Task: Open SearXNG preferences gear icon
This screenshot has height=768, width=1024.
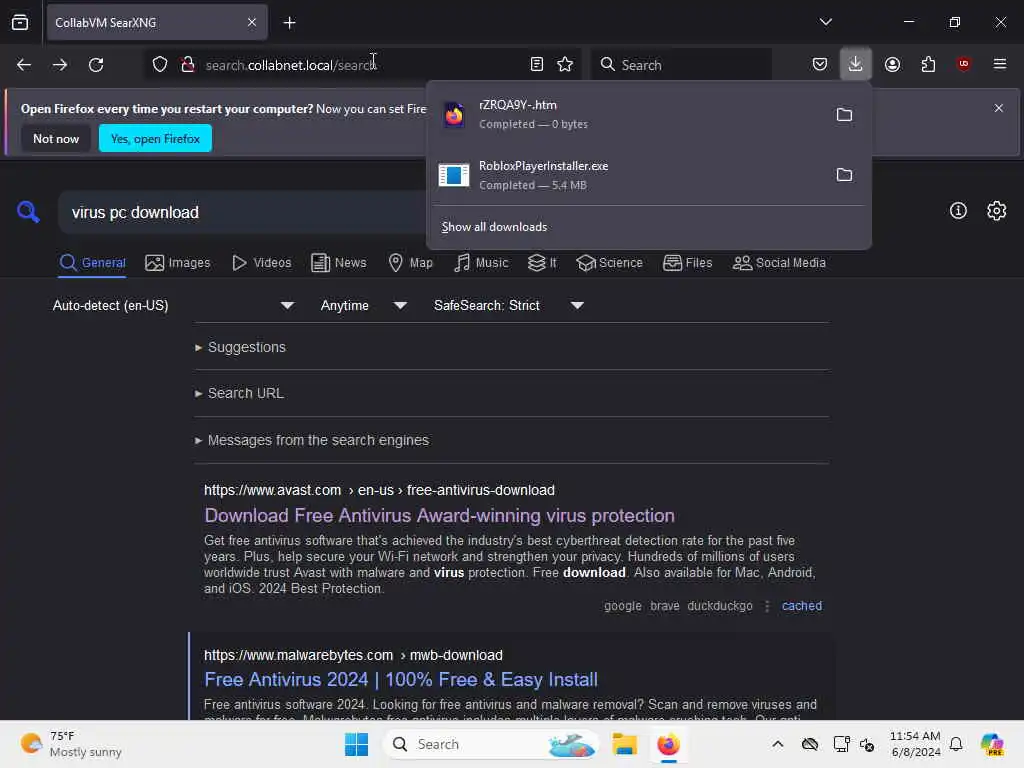Action: pyautogui.click(x=997, y=210)
